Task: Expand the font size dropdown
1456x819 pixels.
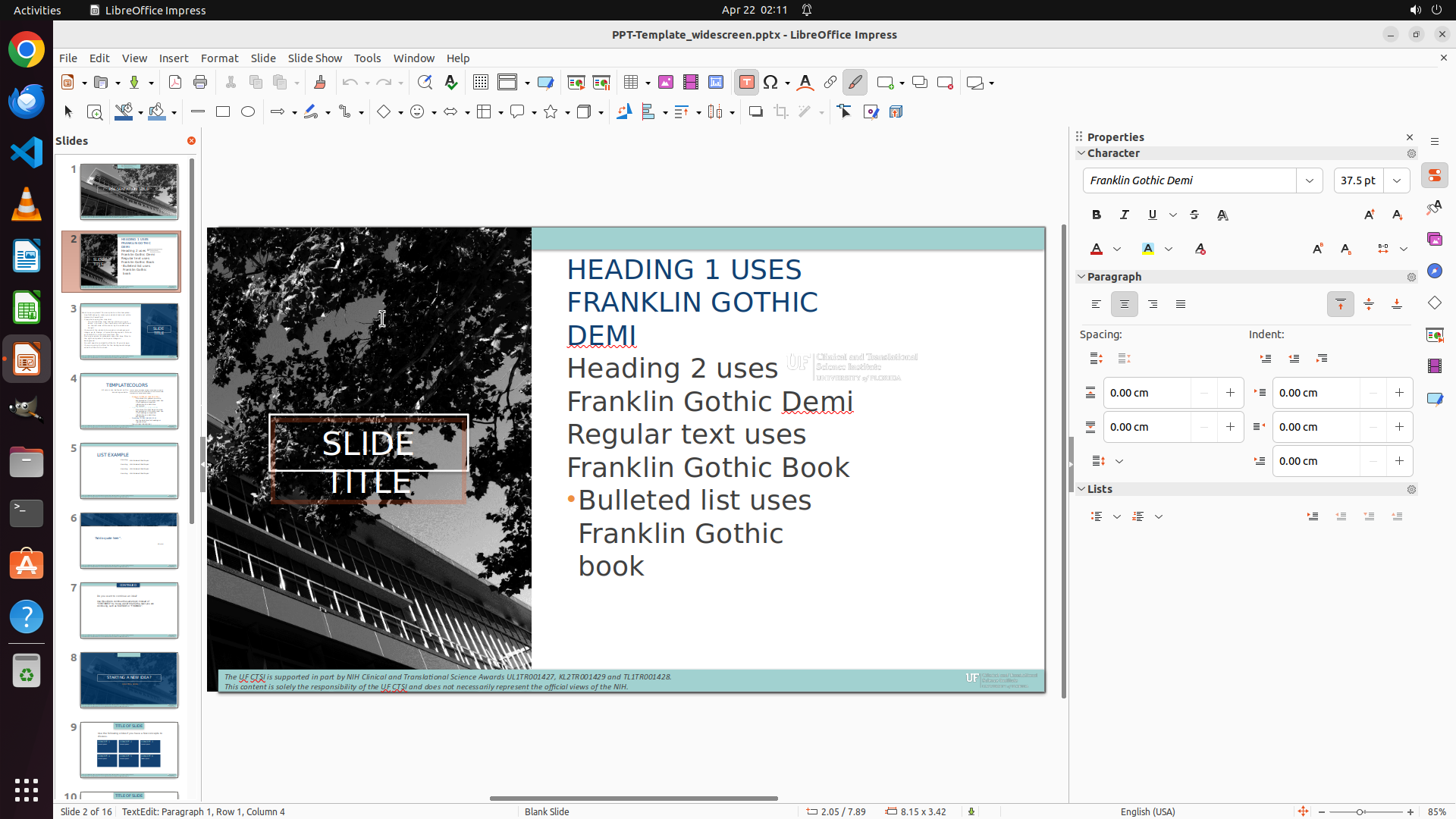Action: point(1397,180)
